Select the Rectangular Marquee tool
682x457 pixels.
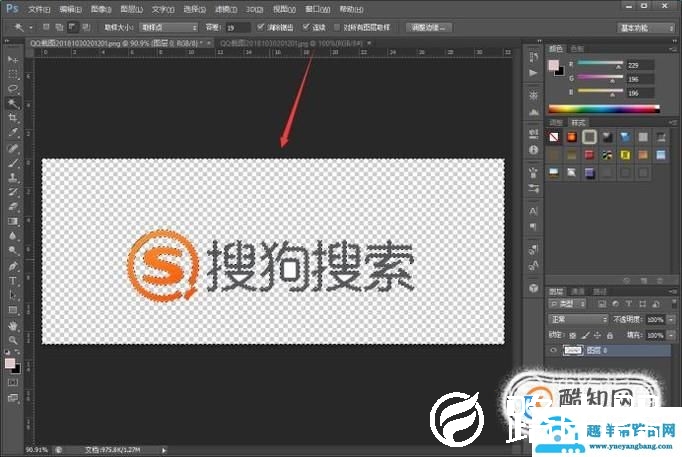click(x=13, y=74)
